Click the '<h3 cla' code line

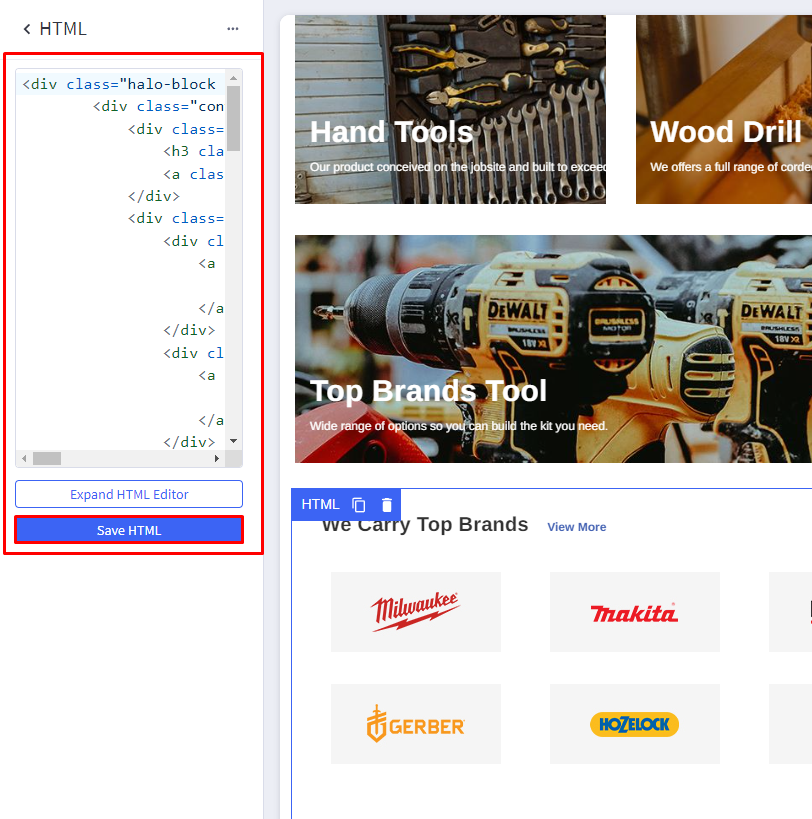(x=193, y=151)
